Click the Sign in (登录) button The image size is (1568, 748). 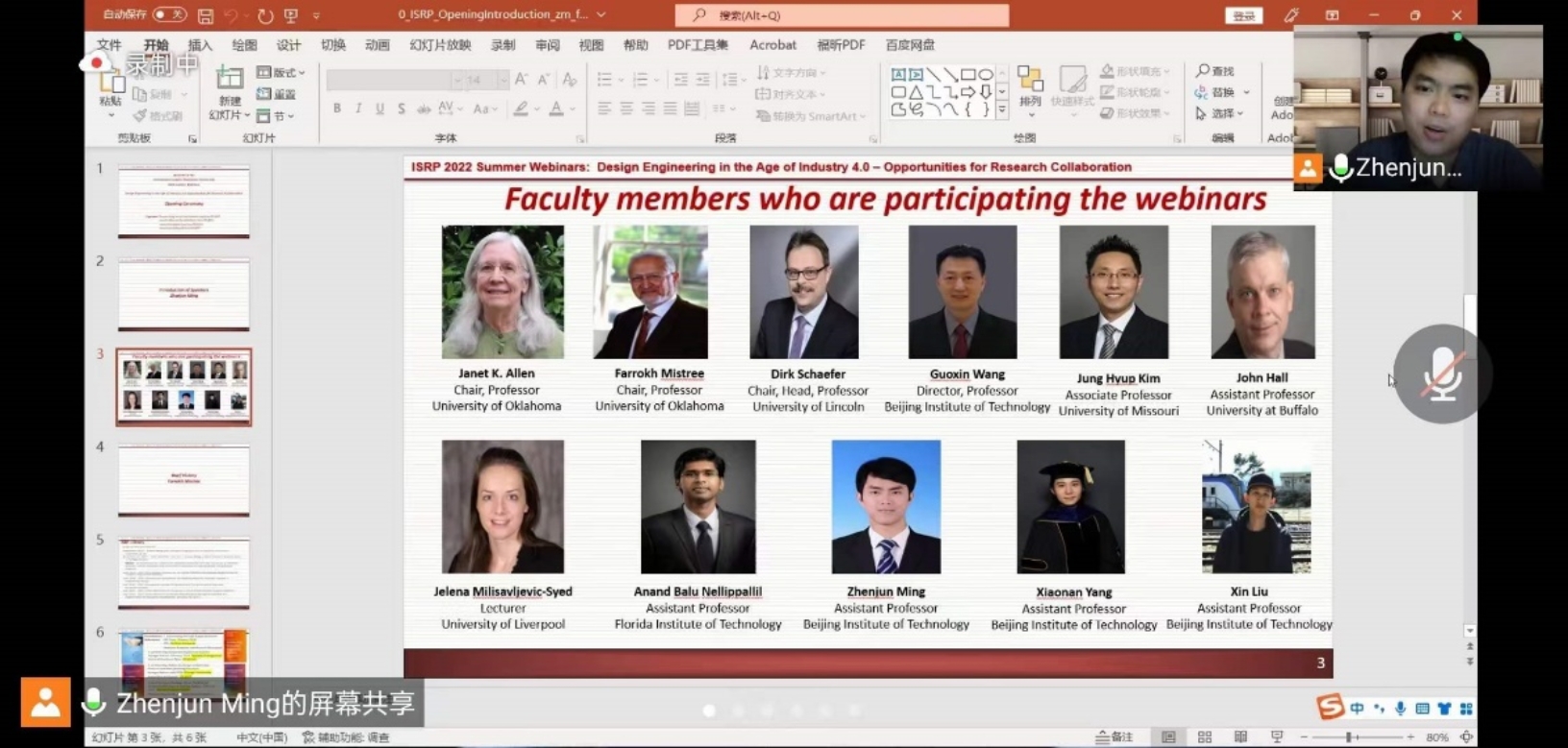(x=1244, y=15)
